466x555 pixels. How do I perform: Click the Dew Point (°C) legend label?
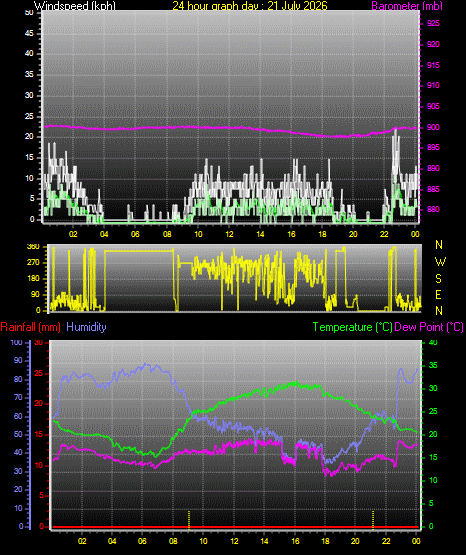pyautogui.click(x=429, y=327)
